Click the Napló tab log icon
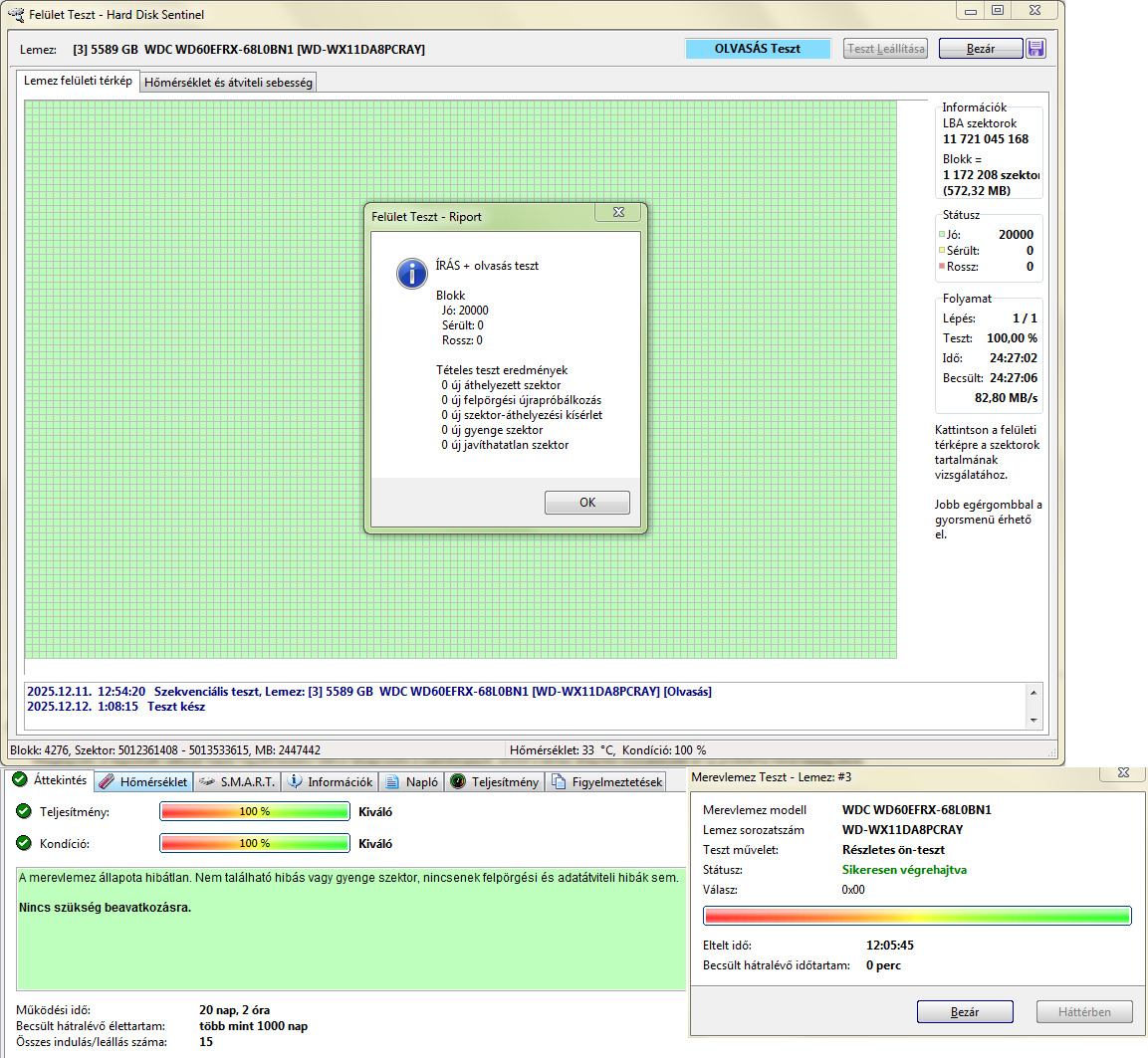 pyautogui.click(x=392, y=781)
